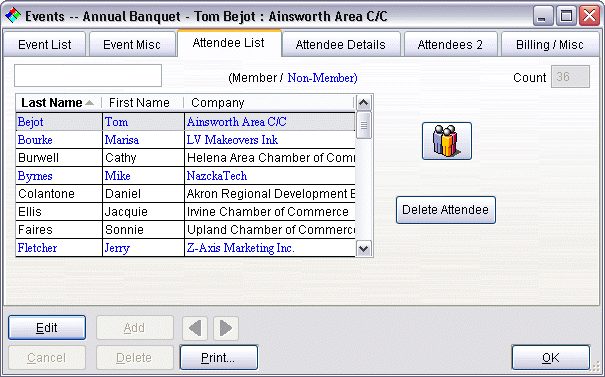Open the Event Misc tab
The image size is (605, 377).
132,45
